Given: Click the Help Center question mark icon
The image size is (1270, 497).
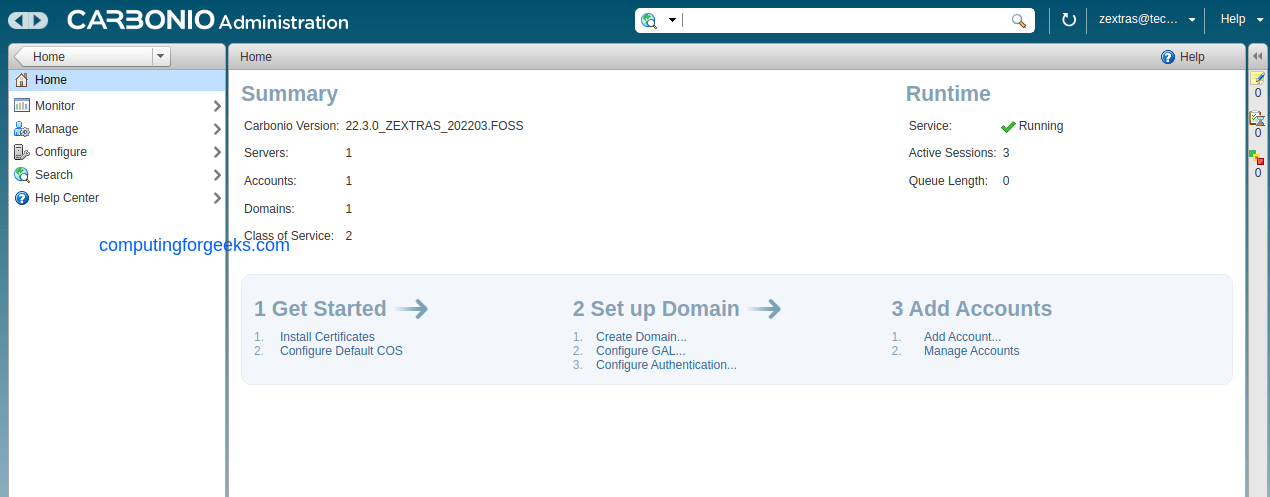Looking at the screenshot, I should (22, 198).
